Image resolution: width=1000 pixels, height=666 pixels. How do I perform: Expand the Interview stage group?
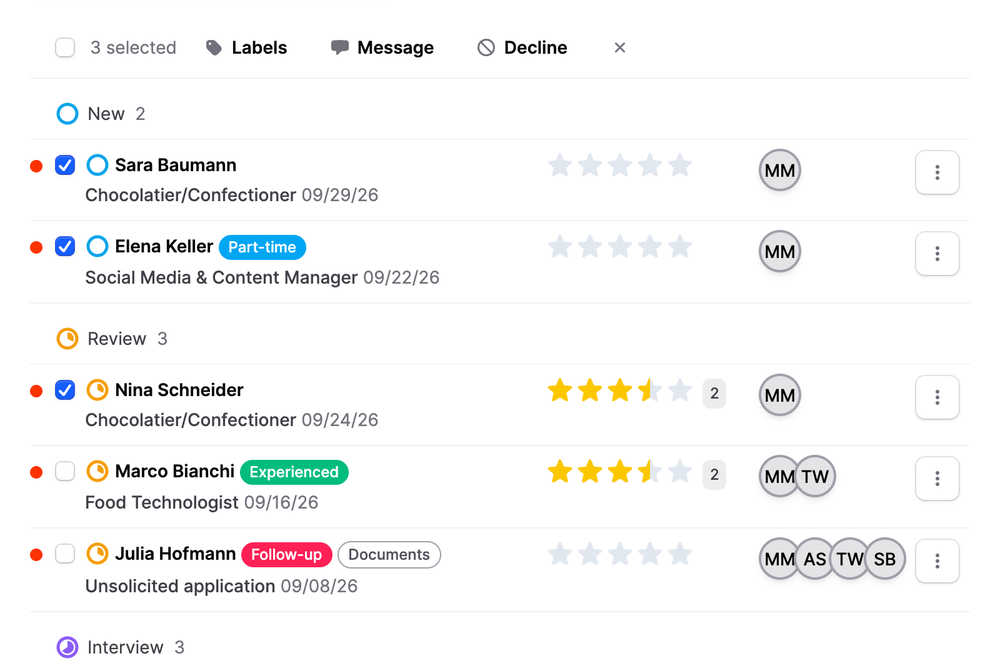click(121, 647)
